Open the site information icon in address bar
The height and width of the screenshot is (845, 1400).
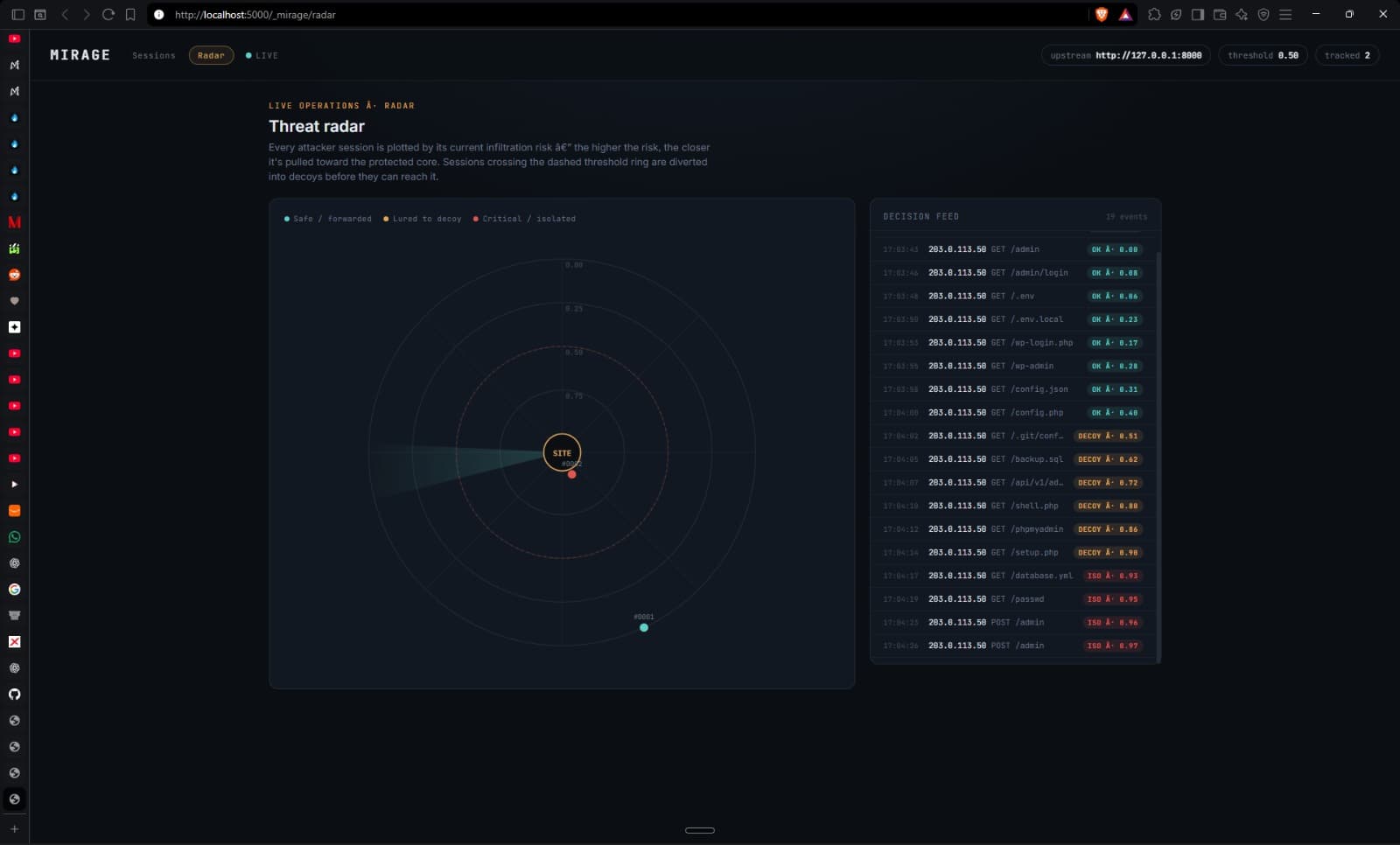coord(159,14)
